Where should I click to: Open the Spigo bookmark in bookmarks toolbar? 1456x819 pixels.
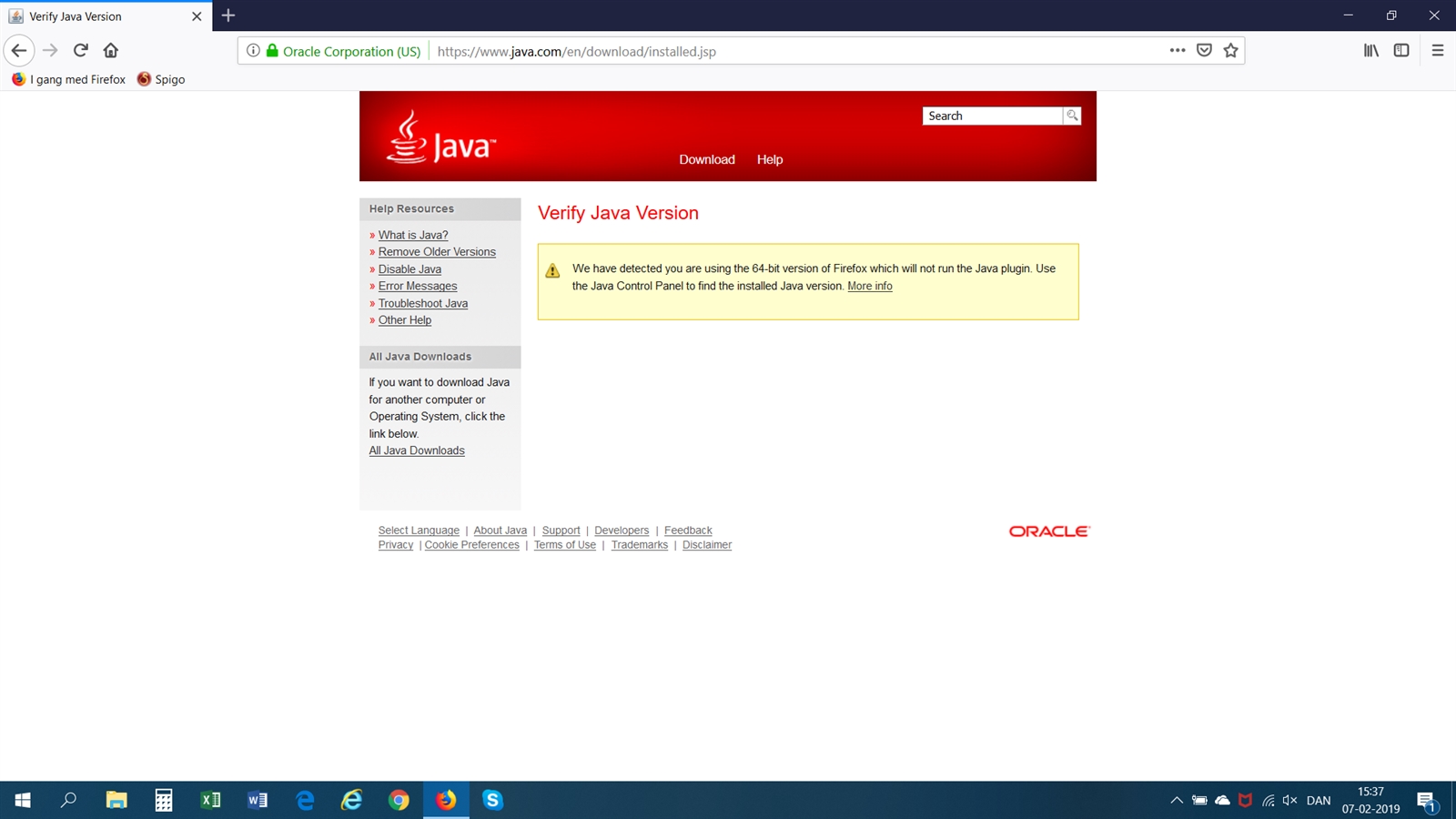[x=161, y=79]
